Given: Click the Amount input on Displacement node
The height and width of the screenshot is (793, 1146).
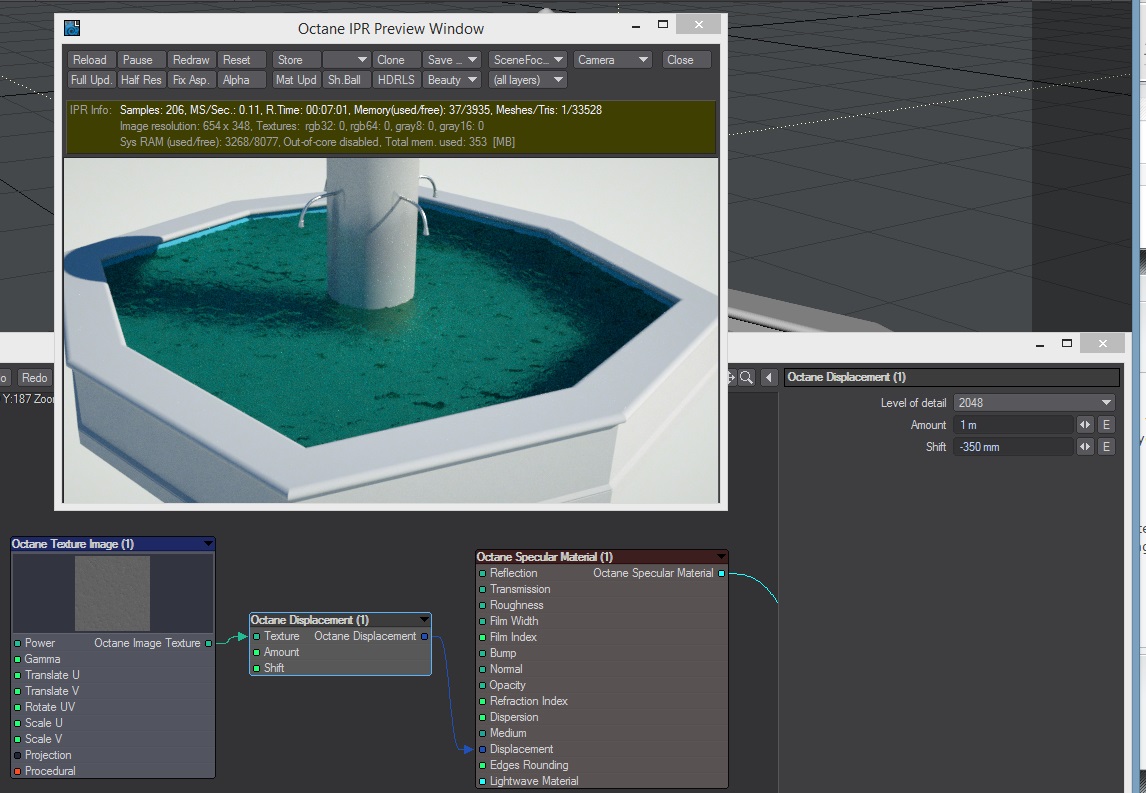Looking at the screenshot, I should coord(257,653).
